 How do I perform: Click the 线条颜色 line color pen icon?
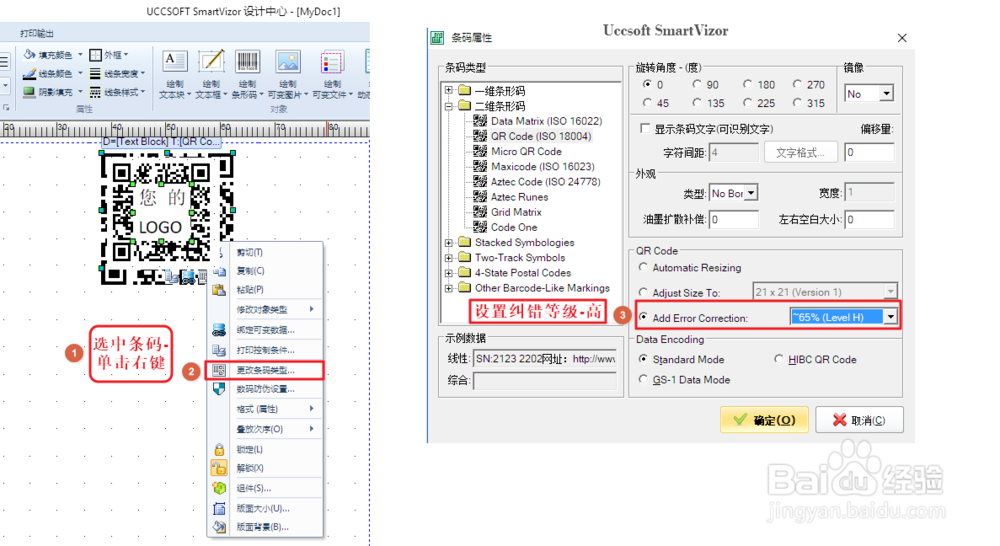click(x=29, y=73)
